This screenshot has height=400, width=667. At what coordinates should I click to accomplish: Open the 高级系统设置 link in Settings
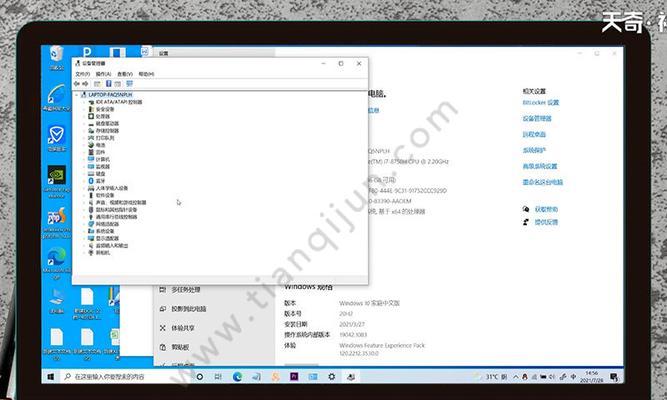(x=540, y=166)
